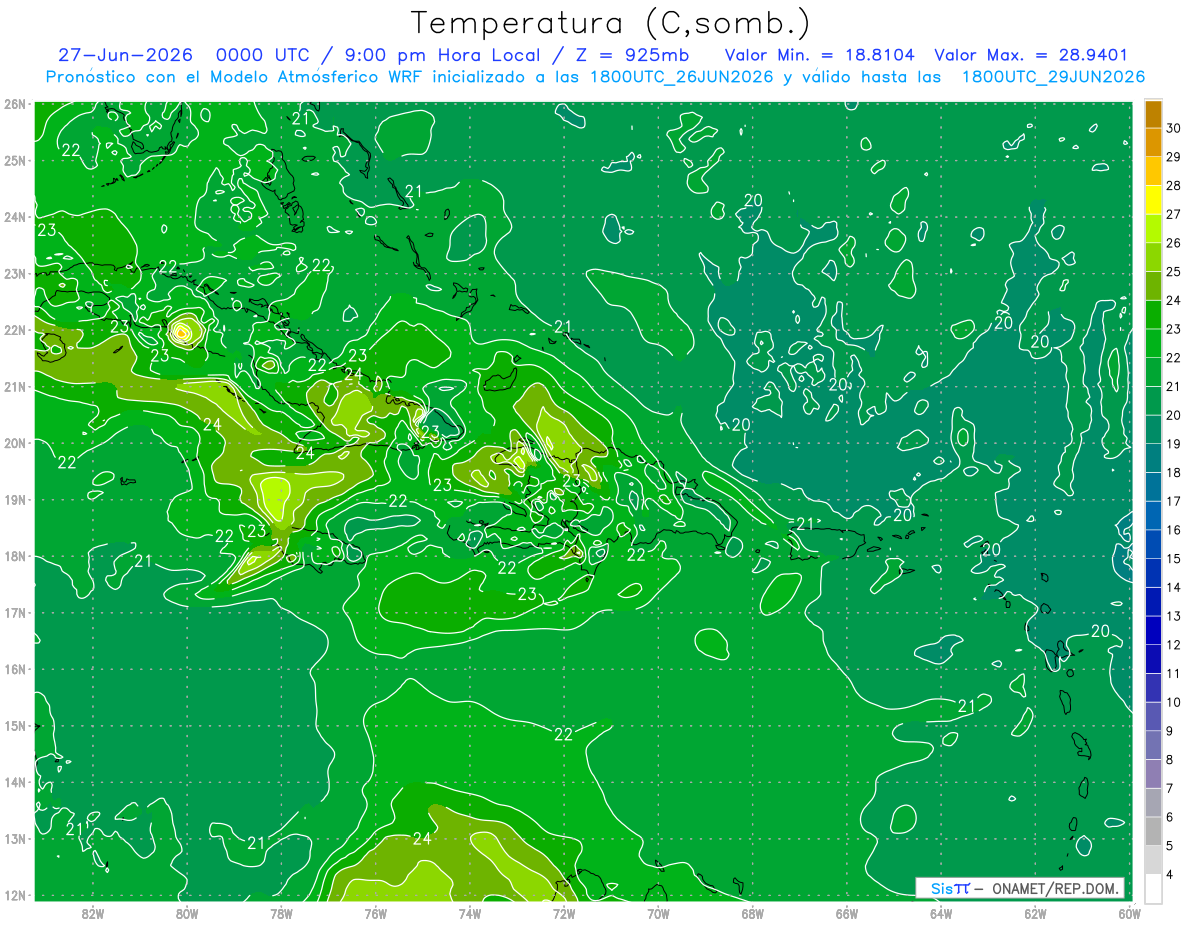Screen dimensions: 1200x927
Task: Pick the teal legend swatch between 18 and 19
Action: click(1153, 458)
